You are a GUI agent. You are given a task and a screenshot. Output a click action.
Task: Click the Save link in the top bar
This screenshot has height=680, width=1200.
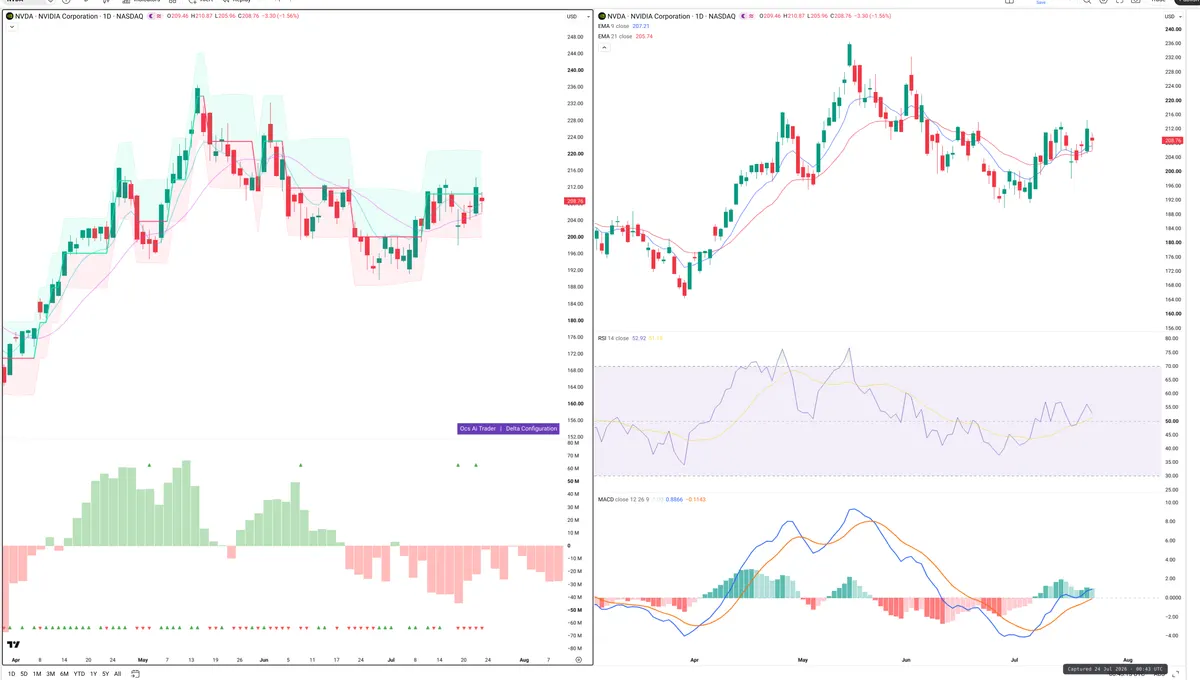coord(1041,2)
